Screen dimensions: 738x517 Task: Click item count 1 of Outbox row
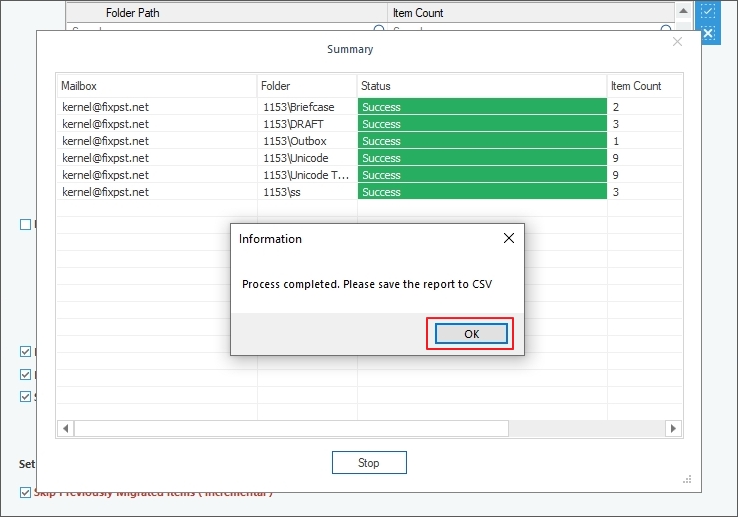pos(616,141)
